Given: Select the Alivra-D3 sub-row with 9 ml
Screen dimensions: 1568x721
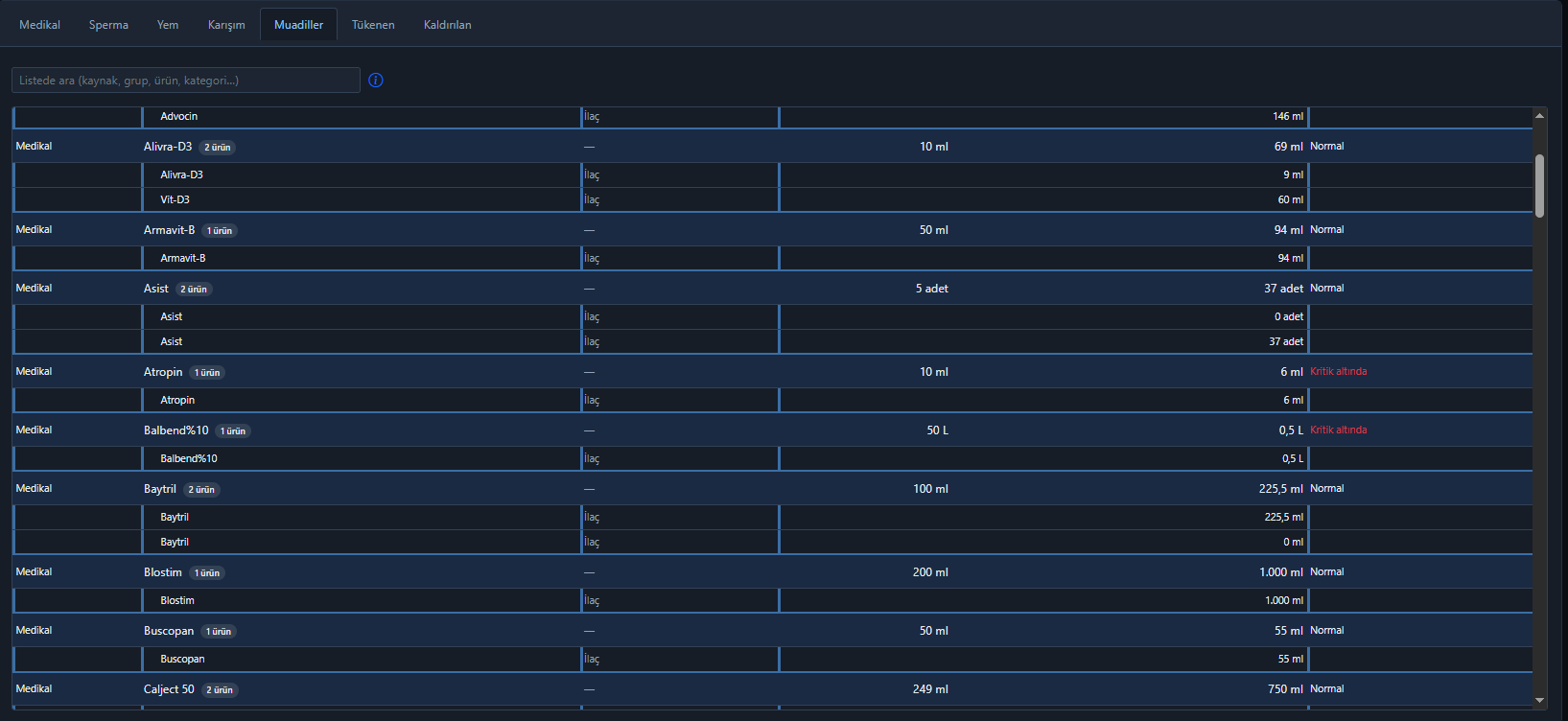Looking at the screenshot, I should [x=772, y=175].
